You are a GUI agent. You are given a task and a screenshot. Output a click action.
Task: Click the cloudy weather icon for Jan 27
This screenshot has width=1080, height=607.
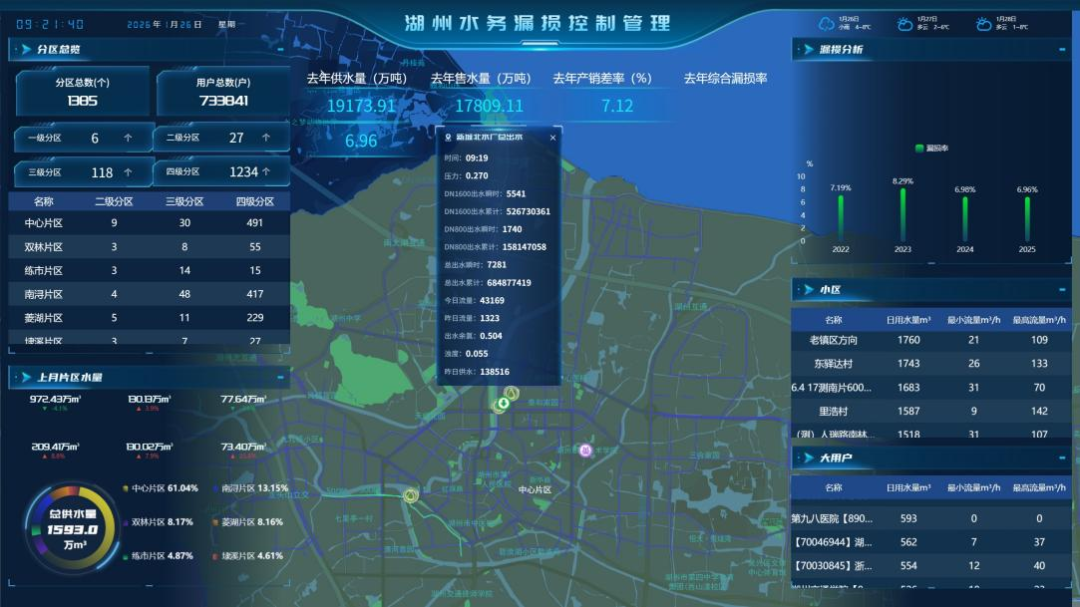[x=904, y=23]
